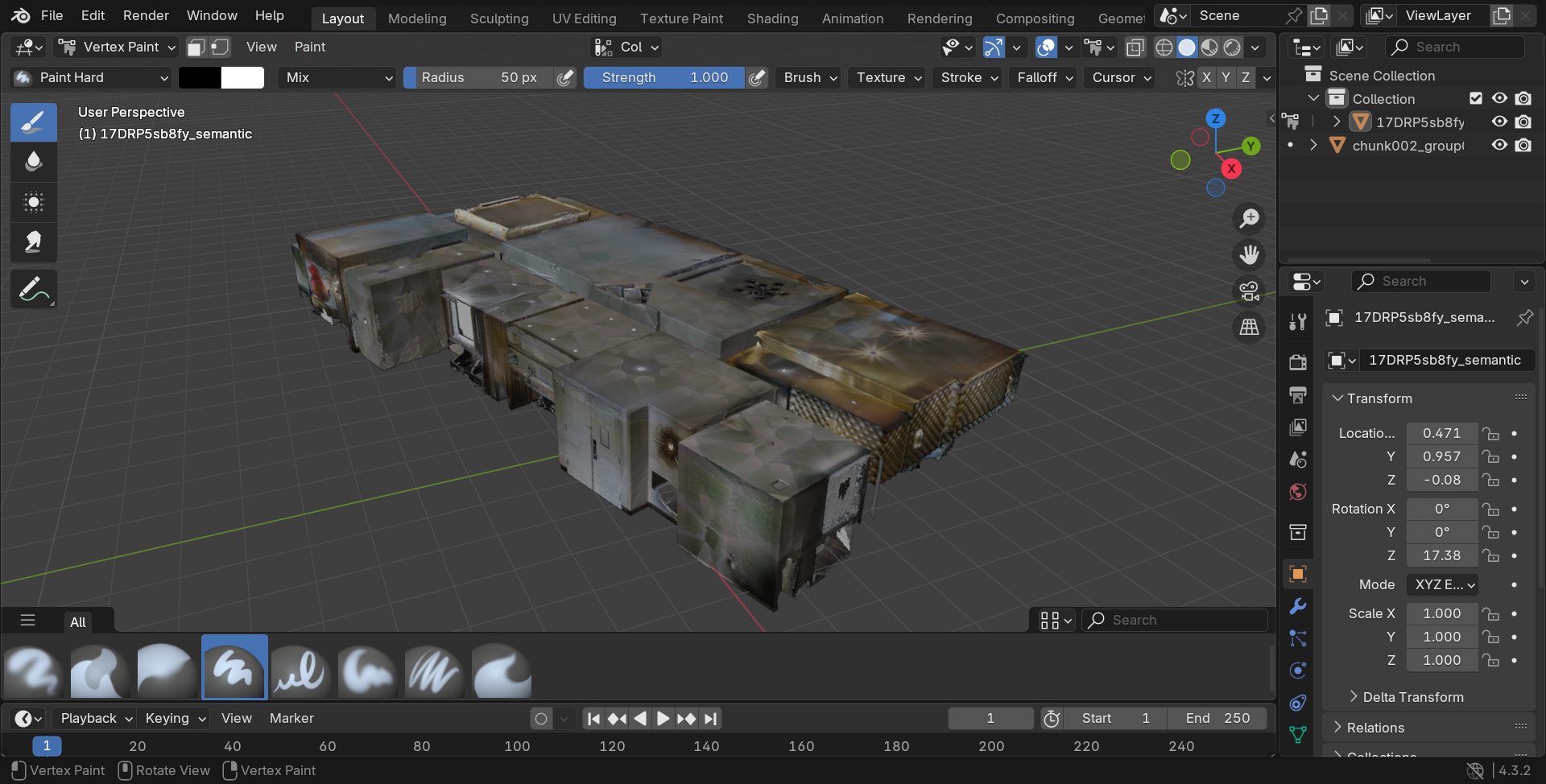This screenshot has height=784, width=1546.
Task: Toggle camera view in viewport
Action: pos(1249,291)
